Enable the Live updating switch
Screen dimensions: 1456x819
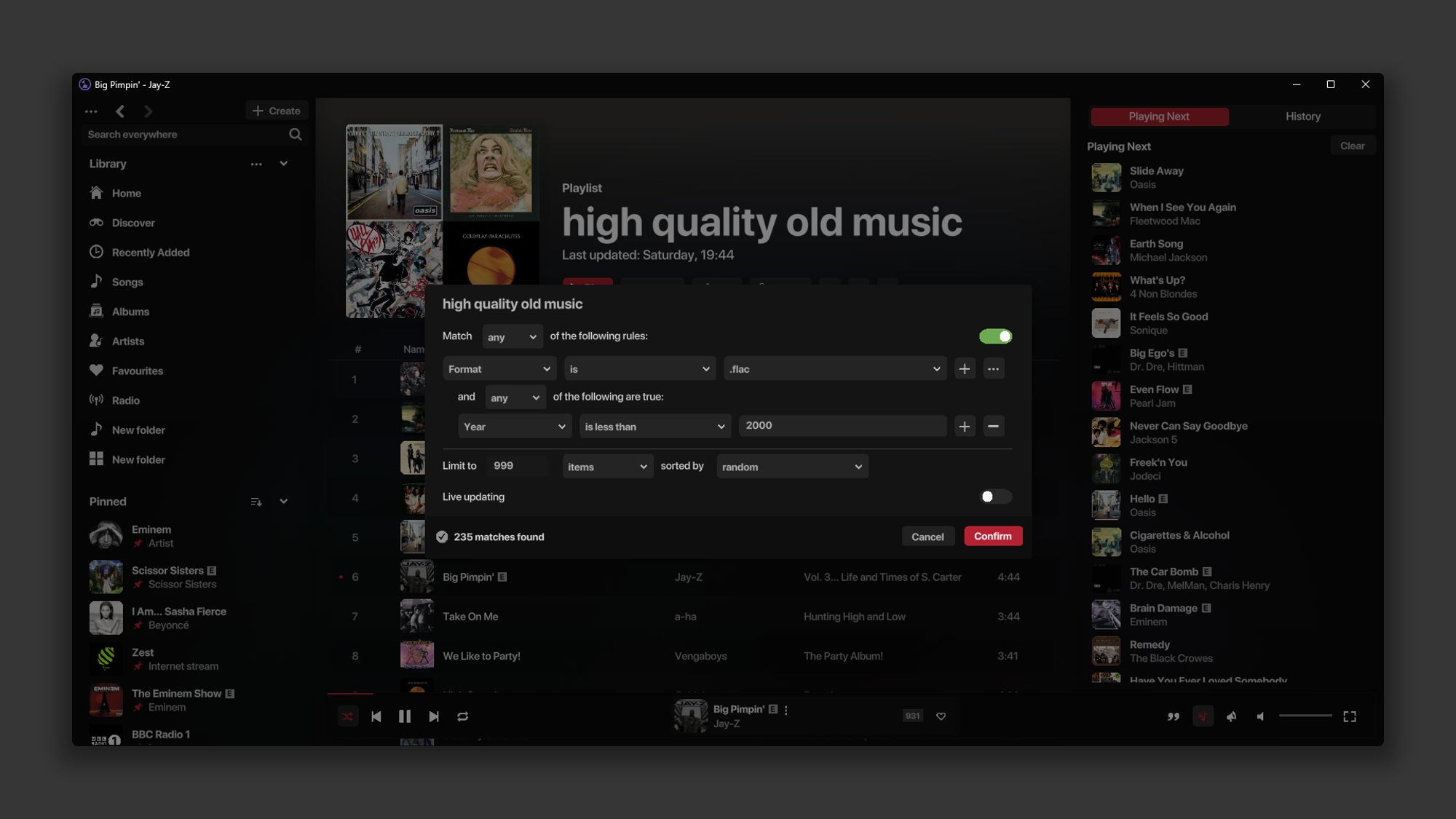pos(995,496)
